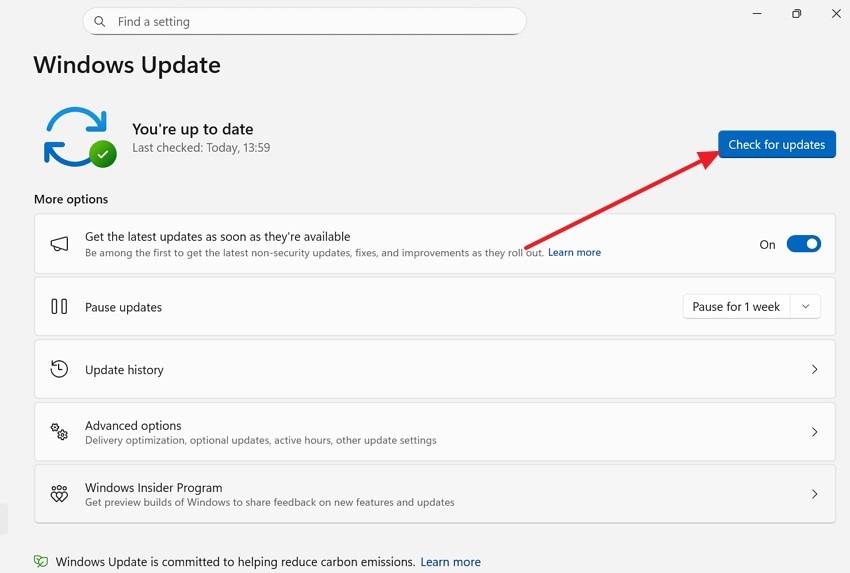850x573 pixels.
Task: Click the You're up to date status text
Action: pos(192,129)
